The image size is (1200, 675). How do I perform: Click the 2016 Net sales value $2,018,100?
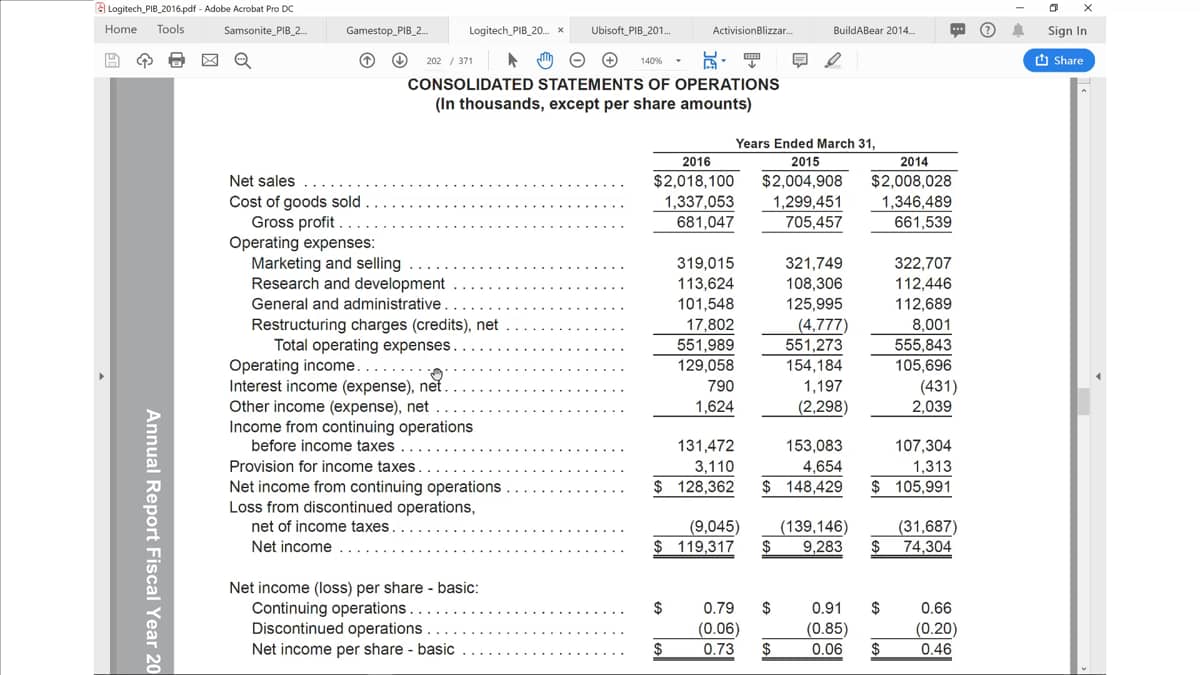click(694, 181)
